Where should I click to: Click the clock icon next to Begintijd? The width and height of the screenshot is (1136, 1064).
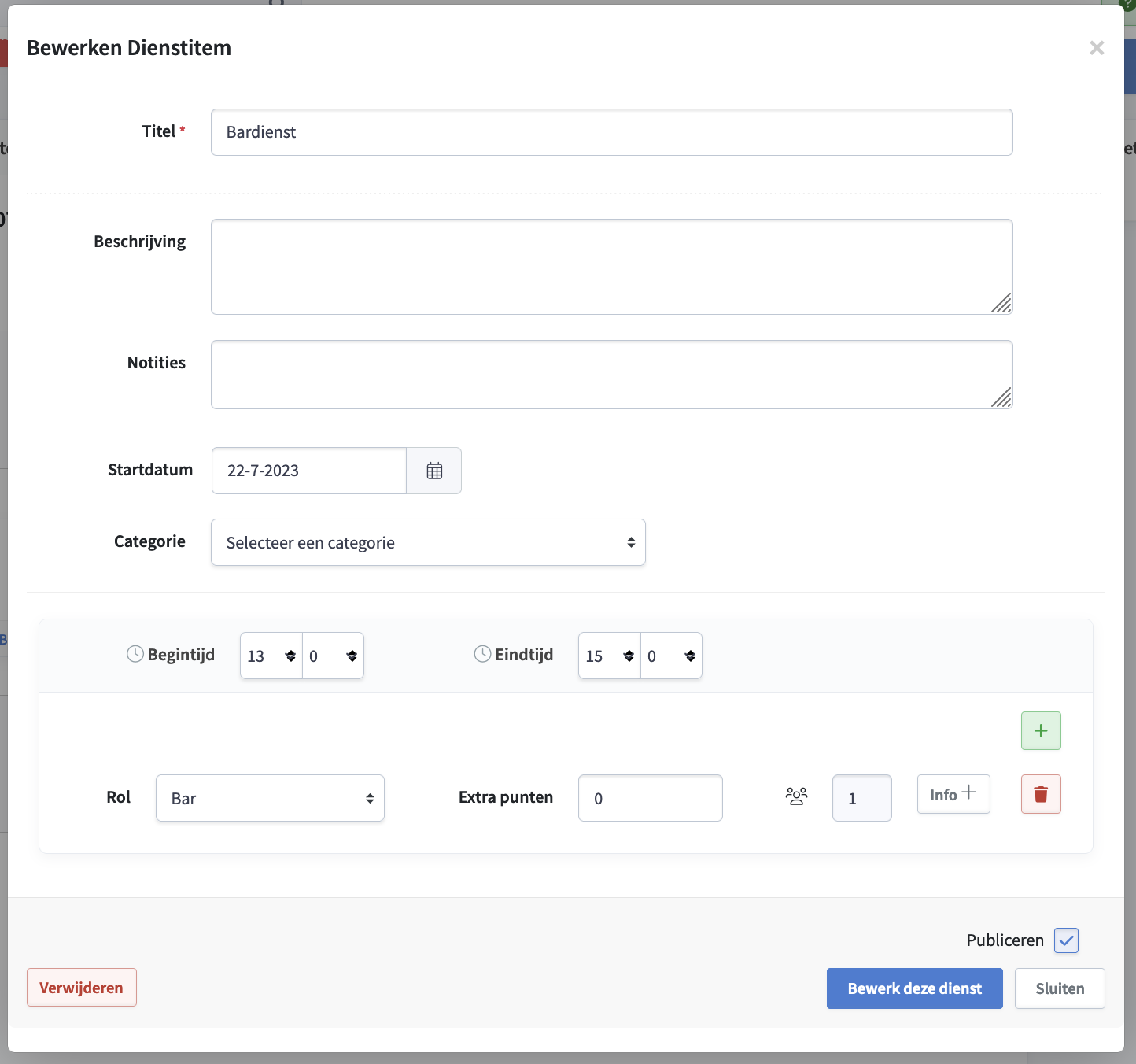pyautogui.click(x=135, y=653)
